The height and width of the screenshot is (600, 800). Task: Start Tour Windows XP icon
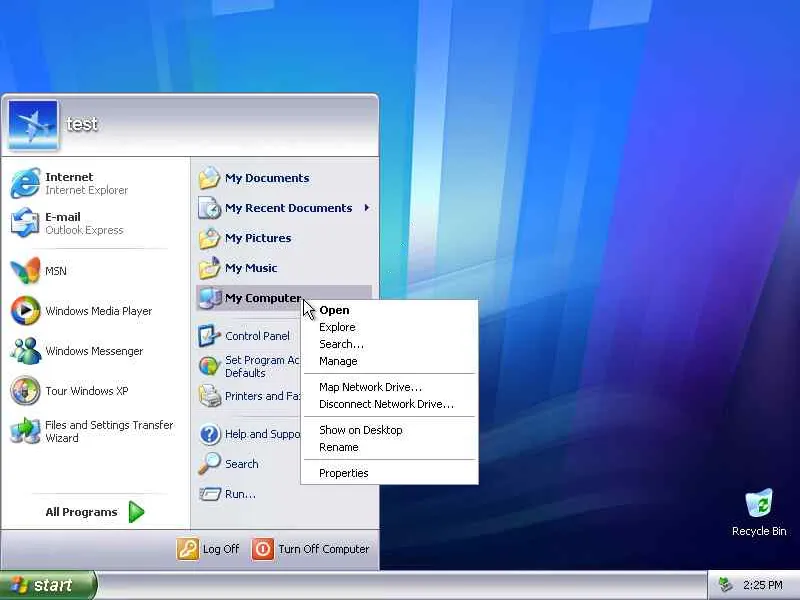click(26, 391)
